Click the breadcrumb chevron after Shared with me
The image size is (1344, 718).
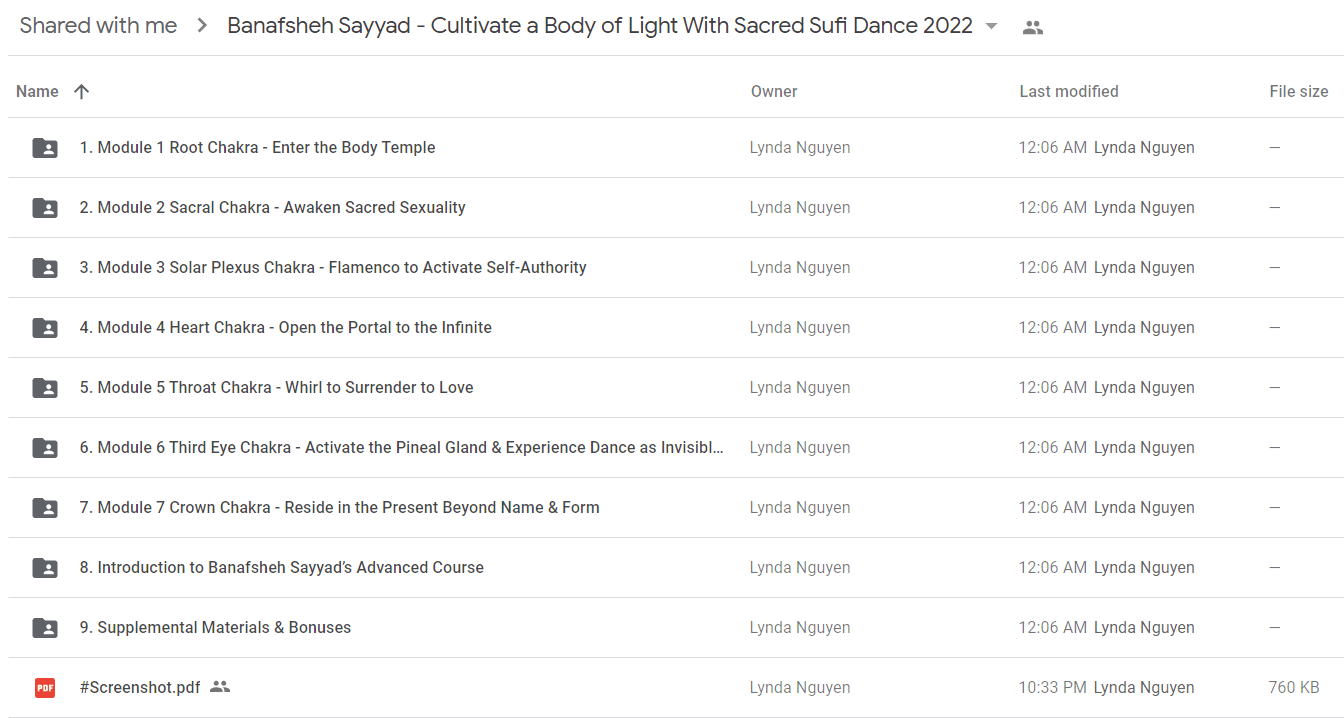point(203,27)
